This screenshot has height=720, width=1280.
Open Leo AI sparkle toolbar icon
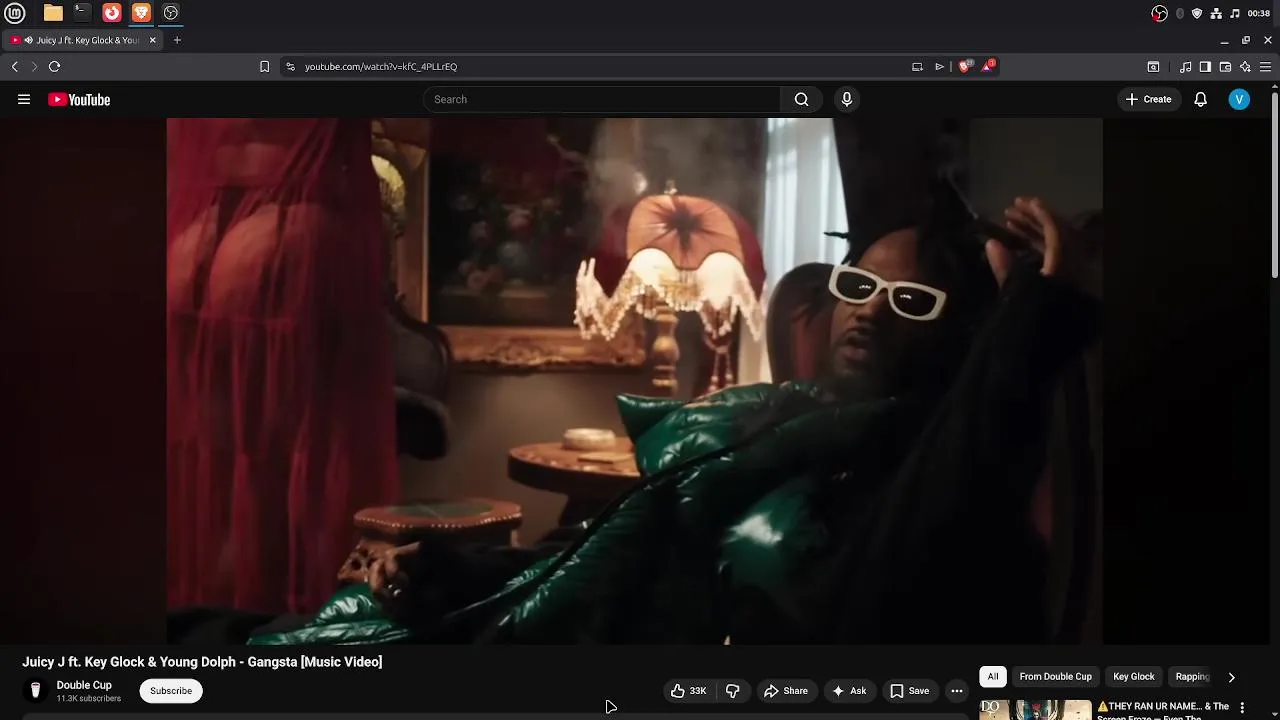[x=1245, y=66]
